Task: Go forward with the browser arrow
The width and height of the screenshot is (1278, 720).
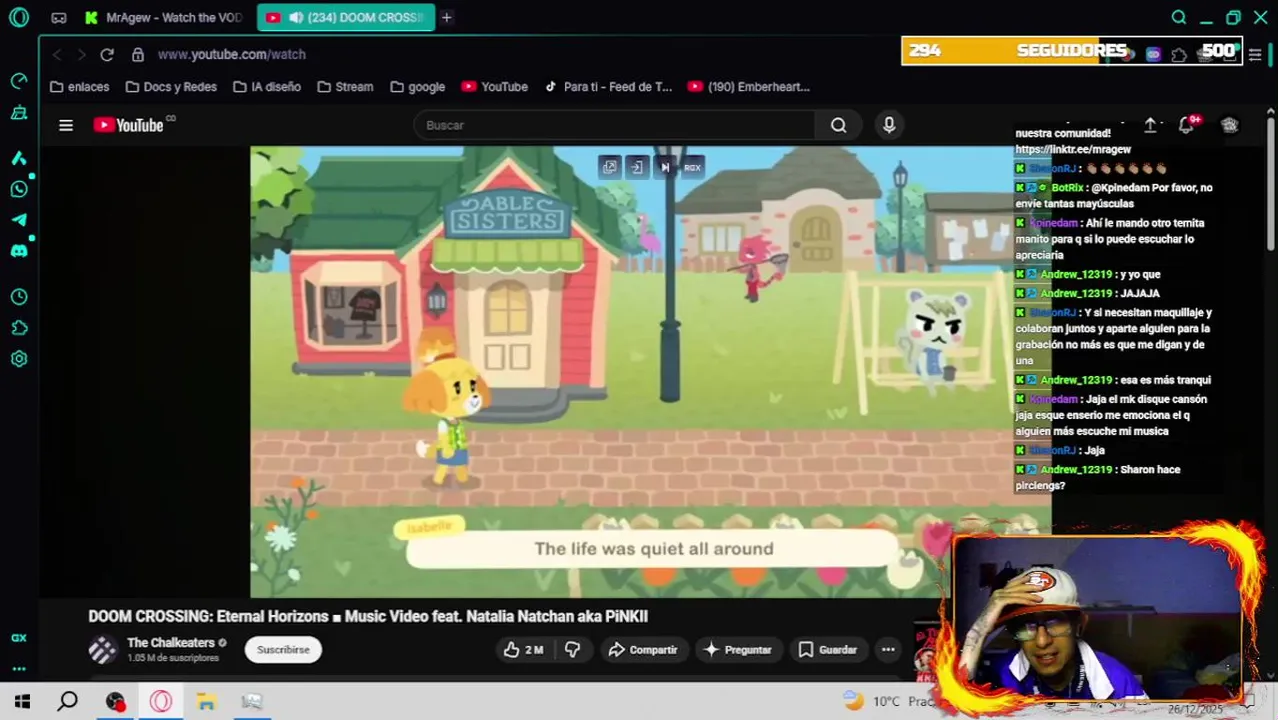Action: 81,54
